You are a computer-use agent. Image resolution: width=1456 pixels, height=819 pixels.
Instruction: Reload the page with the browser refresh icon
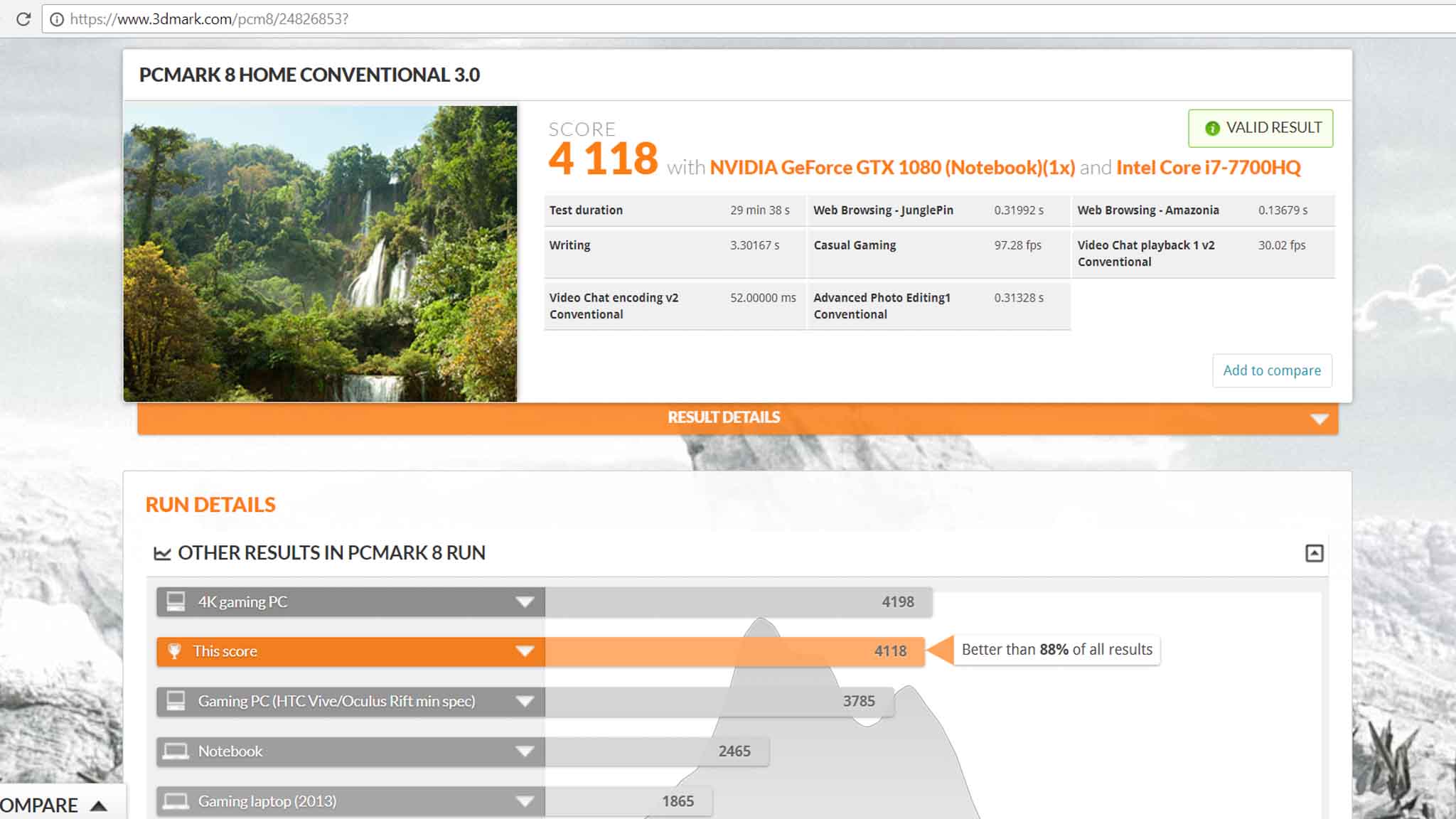[x=23, y=19]
